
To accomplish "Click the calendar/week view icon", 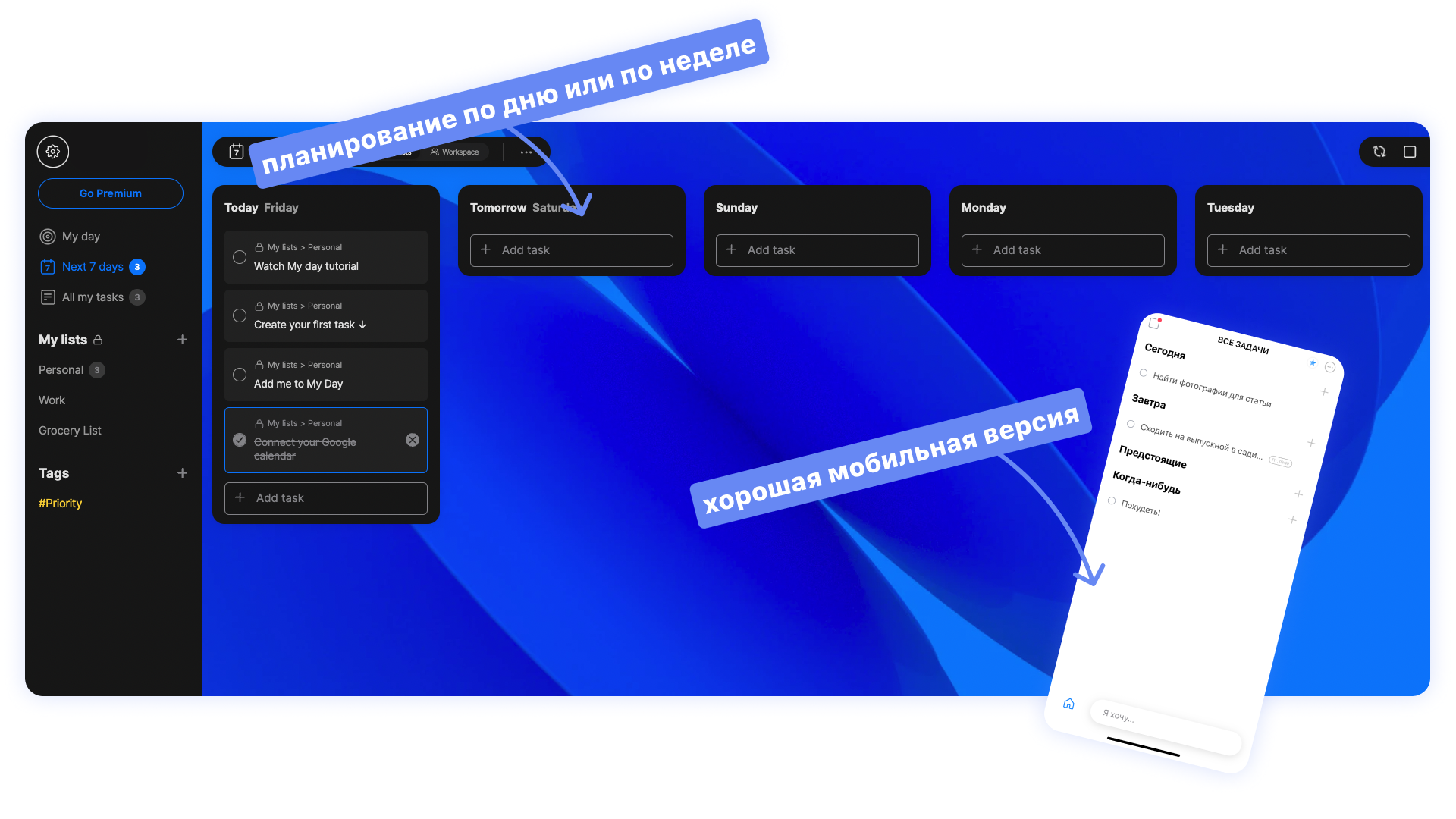I will [x=236, y=151].
